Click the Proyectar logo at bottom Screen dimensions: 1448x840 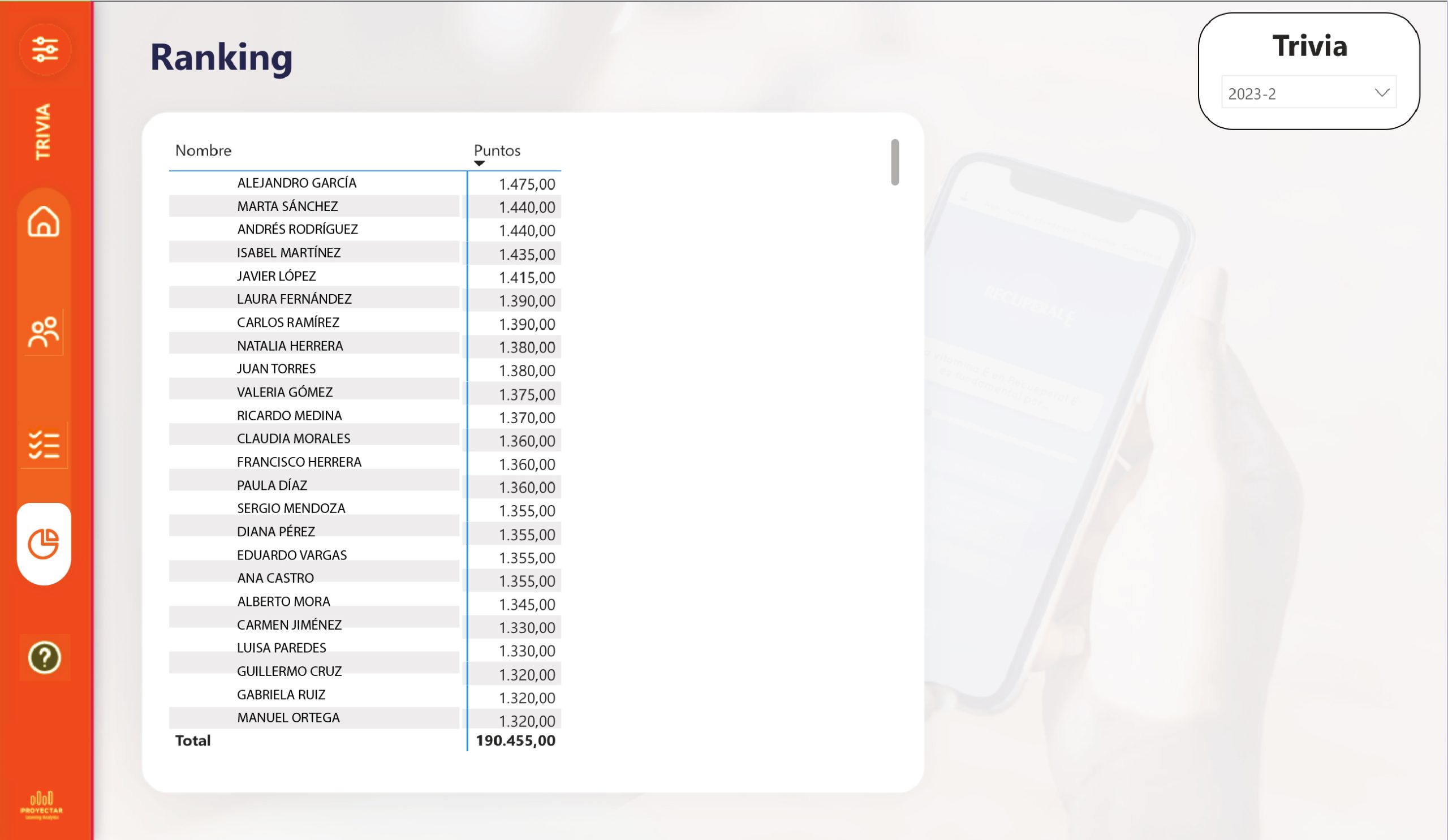(x=41, y=804)
